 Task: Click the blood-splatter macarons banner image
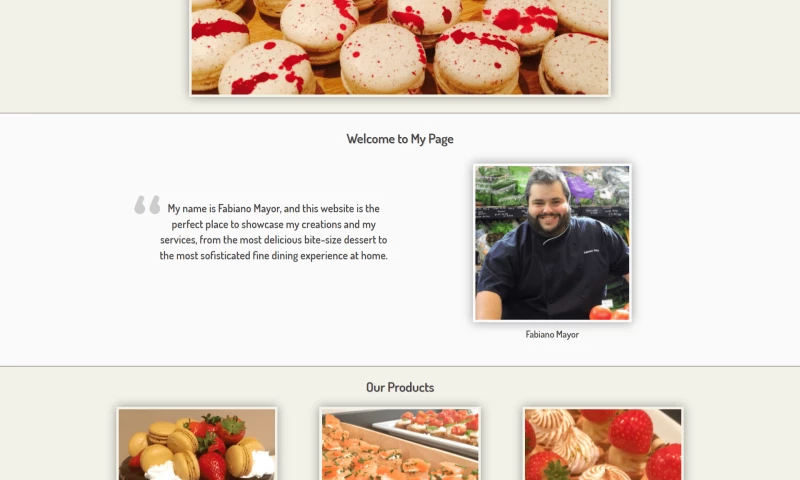pyautogui.click(x=400, y=47)
